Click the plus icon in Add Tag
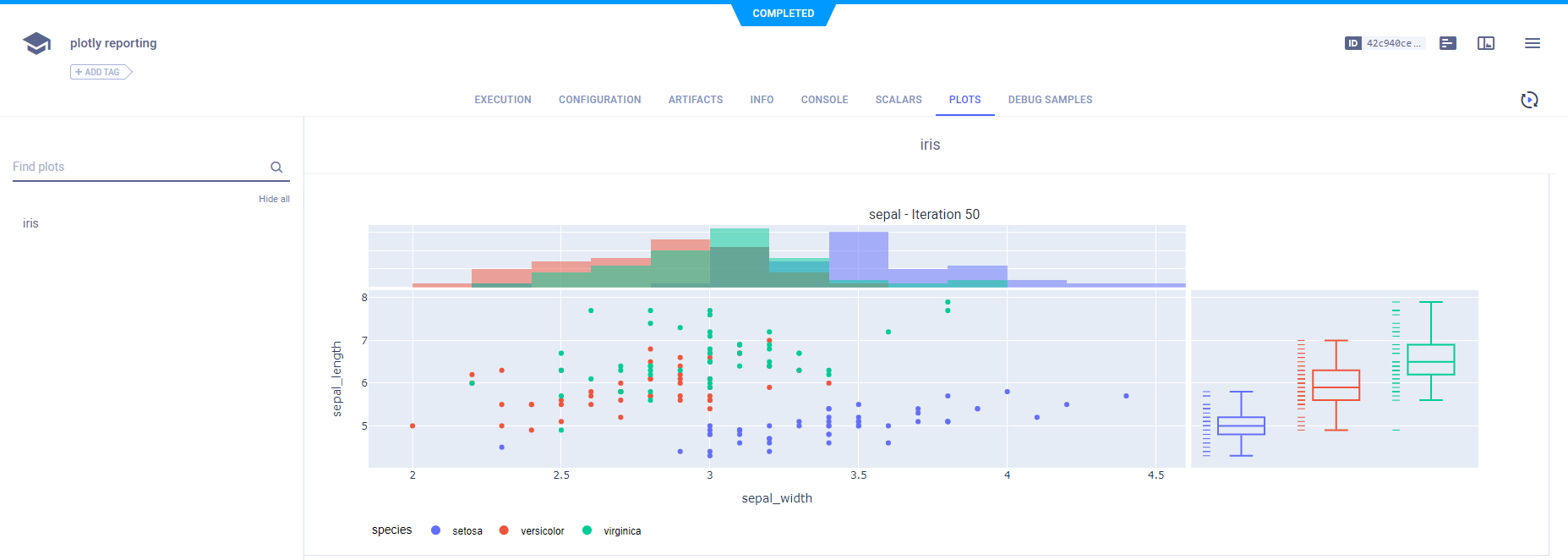The width and height of the screenshot is (1568, 560). 79,73
